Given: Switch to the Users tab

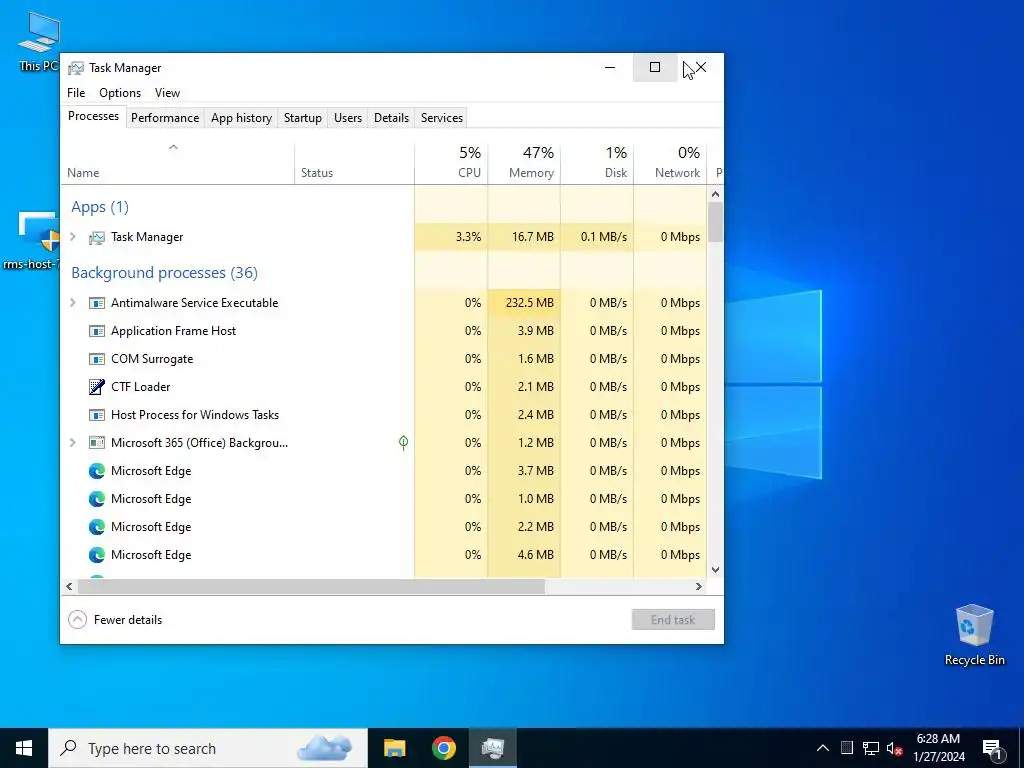Looking at the screenshot, I should coord(347,118).
